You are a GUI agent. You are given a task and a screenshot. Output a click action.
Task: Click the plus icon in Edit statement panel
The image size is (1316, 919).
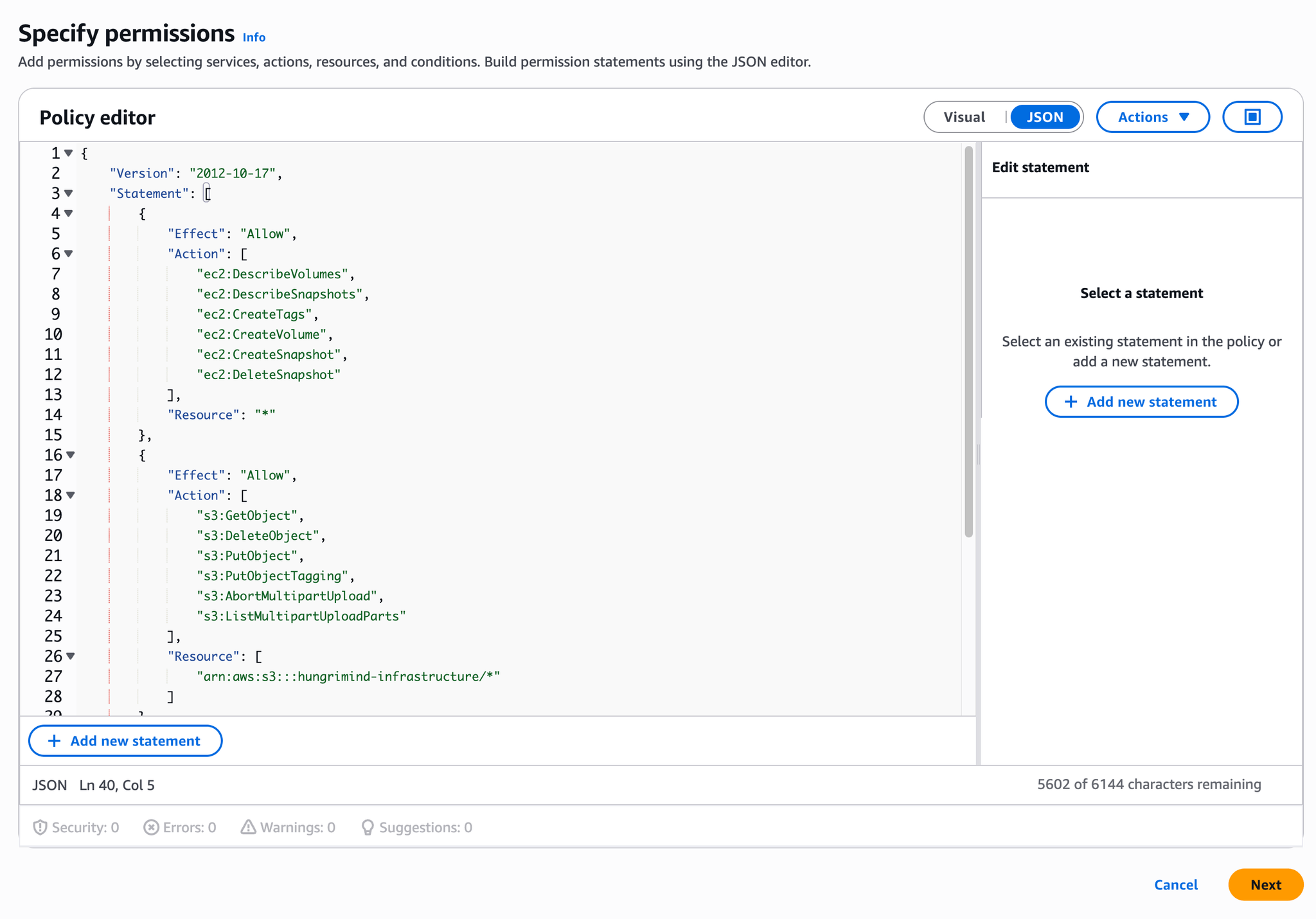coord(1070,402)
